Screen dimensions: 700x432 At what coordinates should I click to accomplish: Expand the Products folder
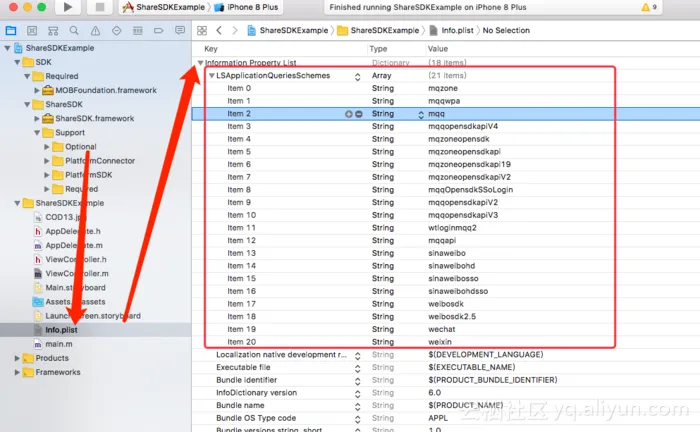click(x=17, y=358)
